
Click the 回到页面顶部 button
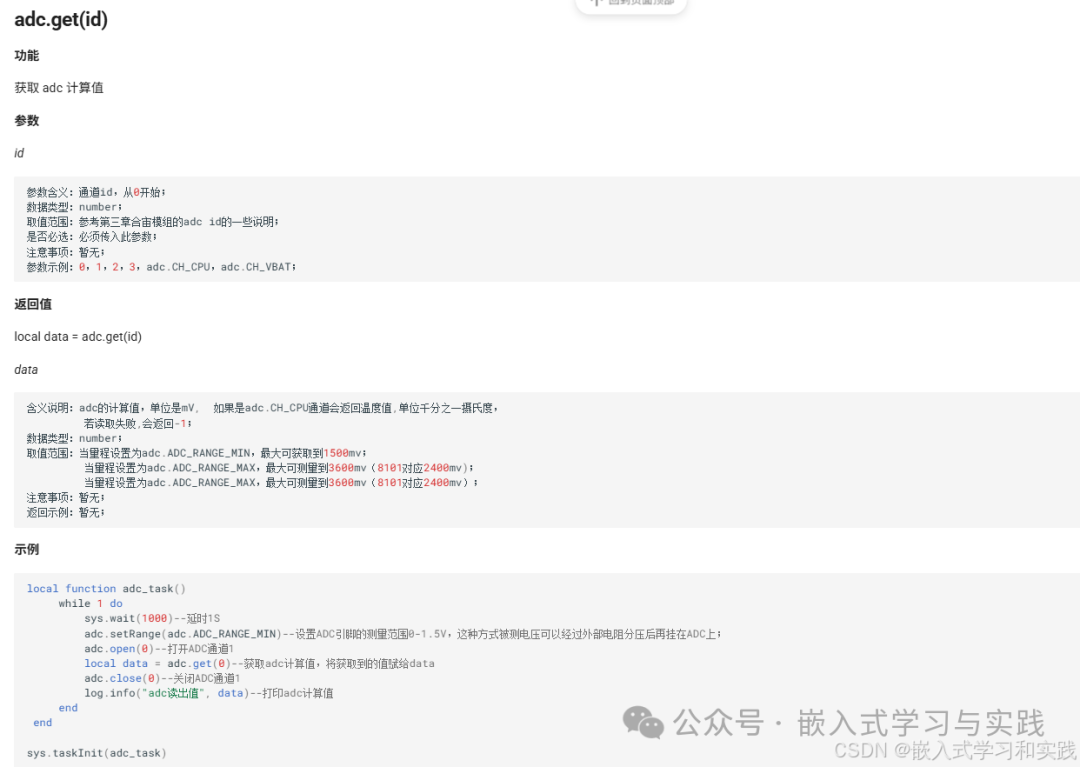pyautogui.click(x=631, y=3)
